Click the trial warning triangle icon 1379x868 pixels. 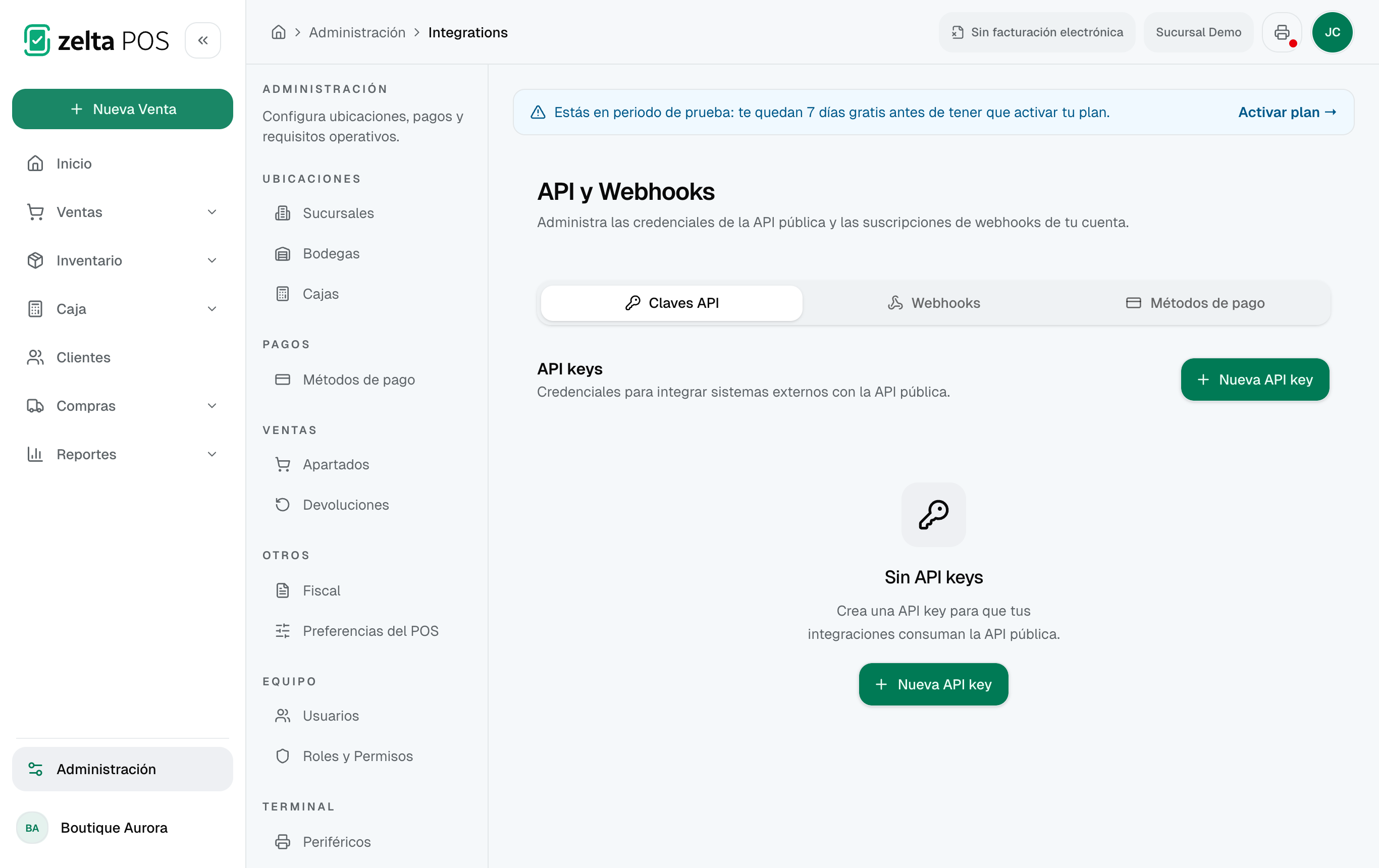point(538,112)
